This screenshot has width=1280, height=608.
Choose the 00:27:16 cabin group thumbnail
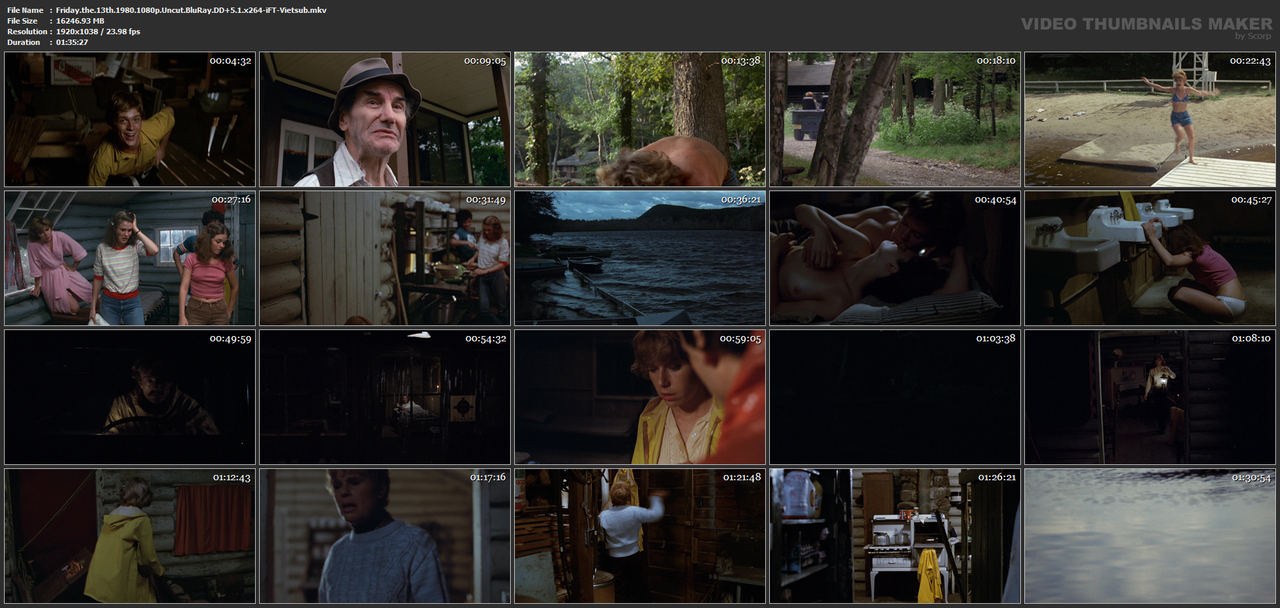[x=130, y=258]
